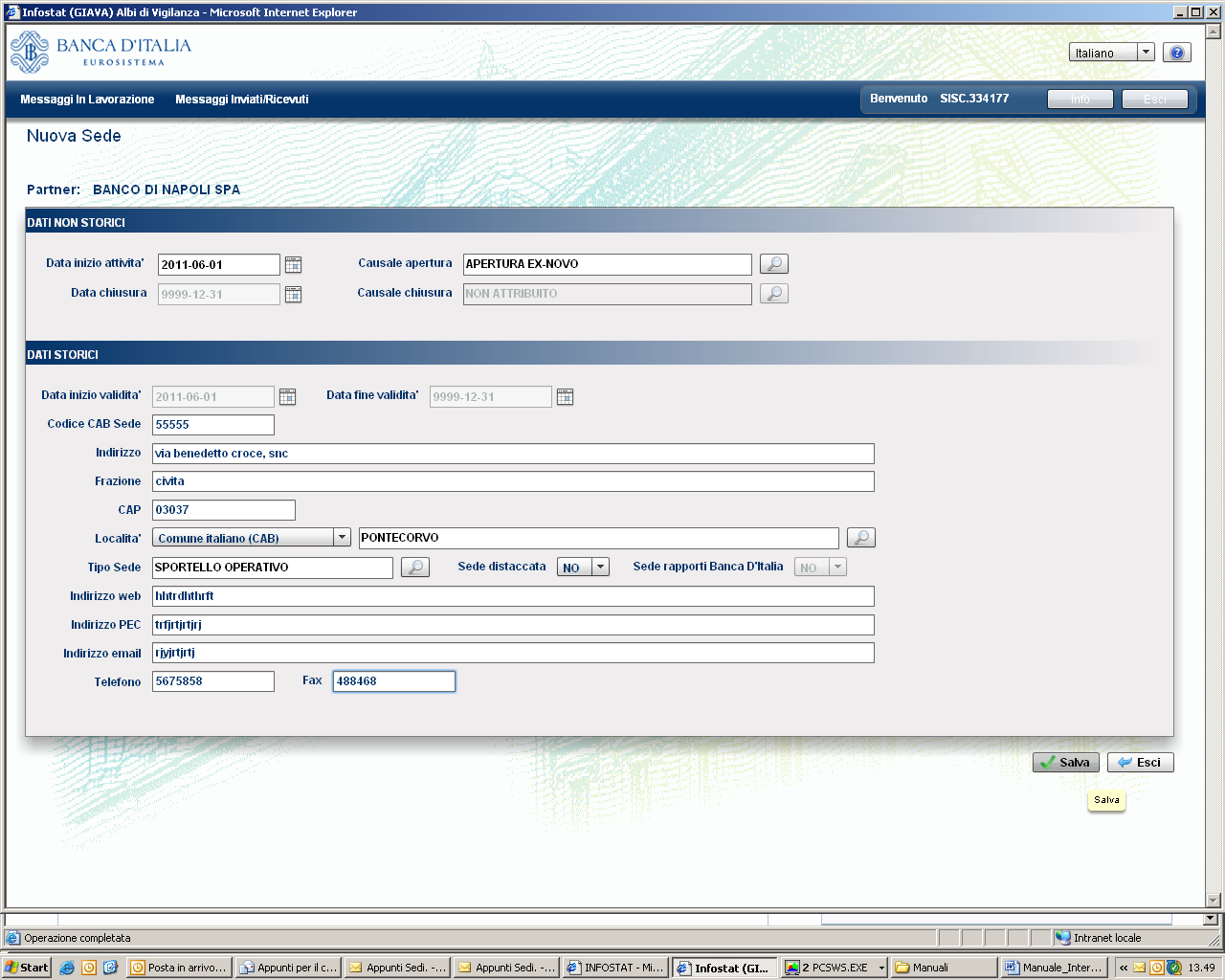The height and width of the screenshot is (980, 1225).
Task: Open calendar for Data inizio validita'
Action: click(288, 397)
